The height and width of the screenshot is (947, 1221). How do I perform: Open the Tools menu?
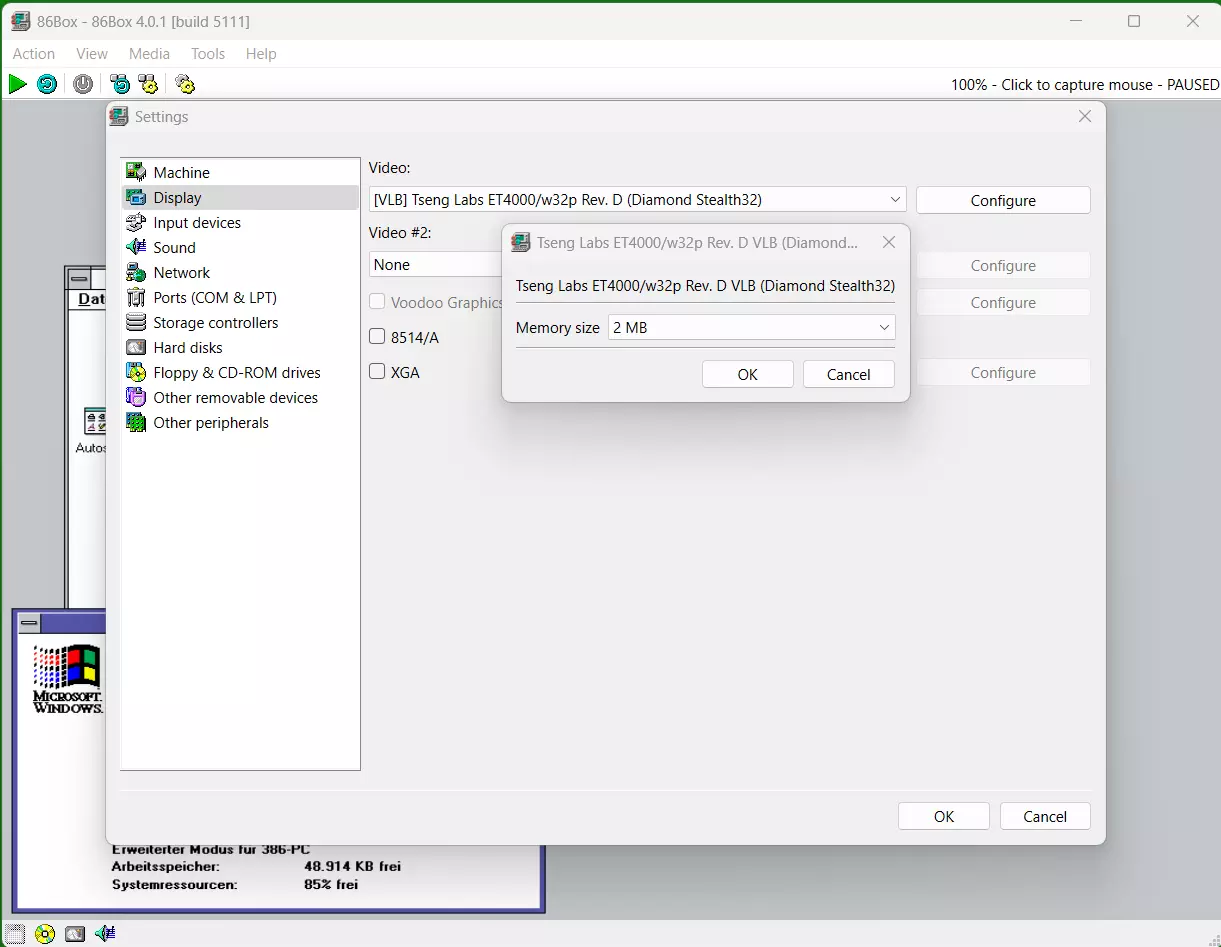[x=208, y=54]
